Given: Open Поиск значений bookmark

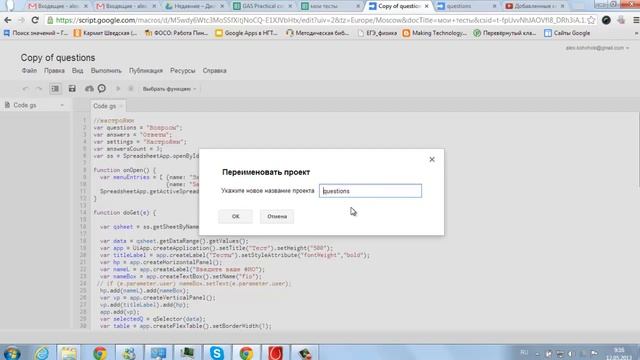Looking at the screenshot, I should pyautogui.click(x=36, y=33).
